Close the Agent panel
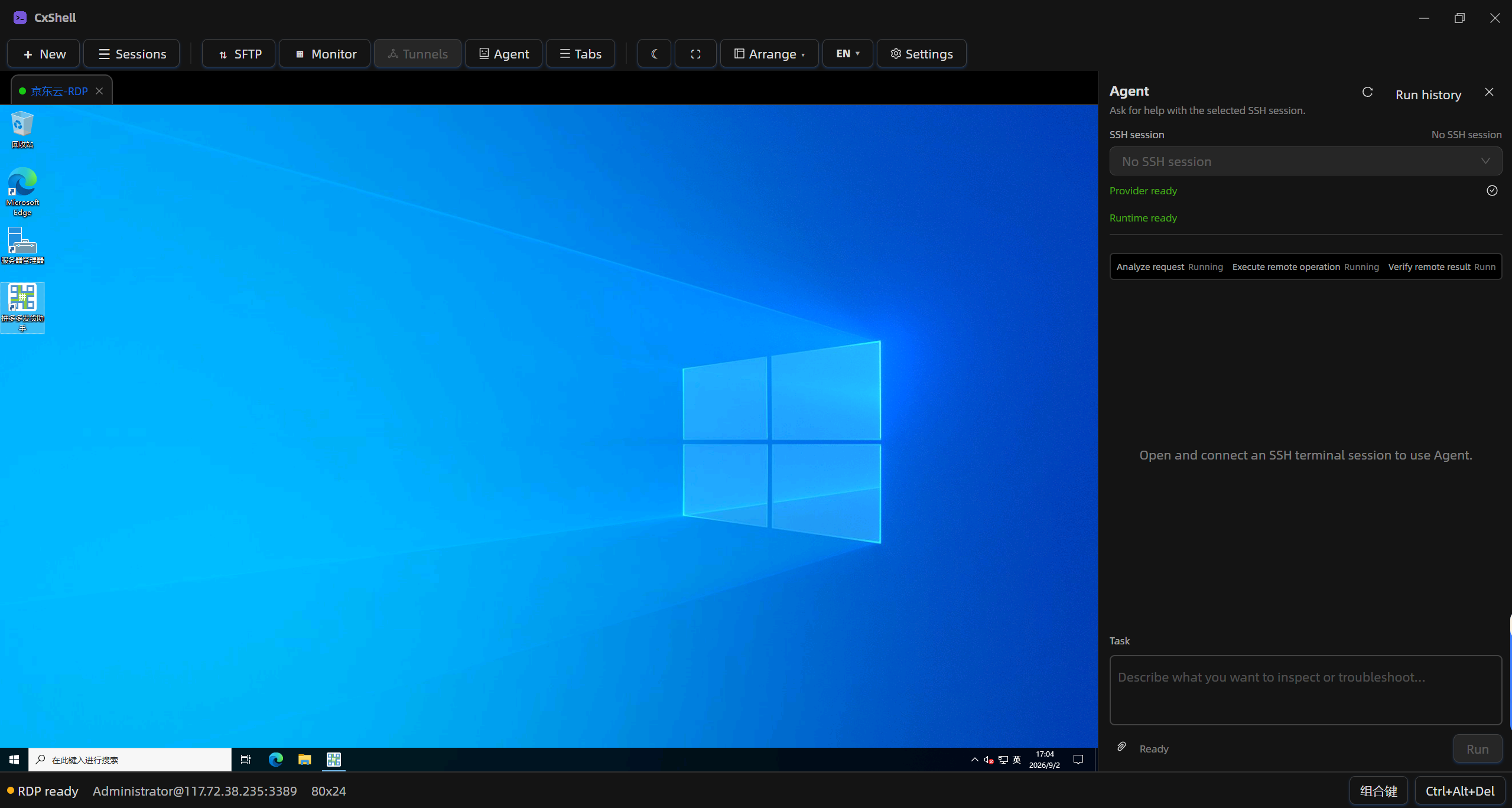 click(x=1489, y=92)
